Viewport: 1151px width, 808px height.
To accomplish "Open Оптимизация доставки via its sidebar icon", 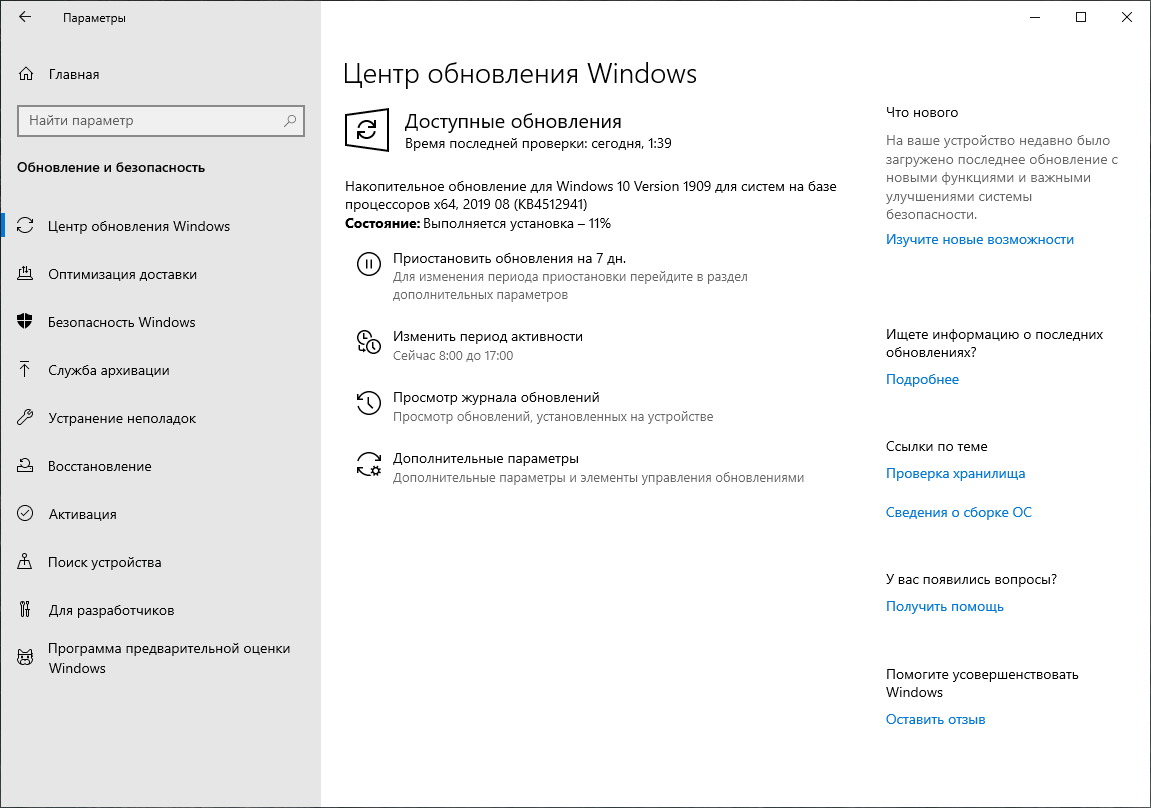I will [x=23, y=274].
